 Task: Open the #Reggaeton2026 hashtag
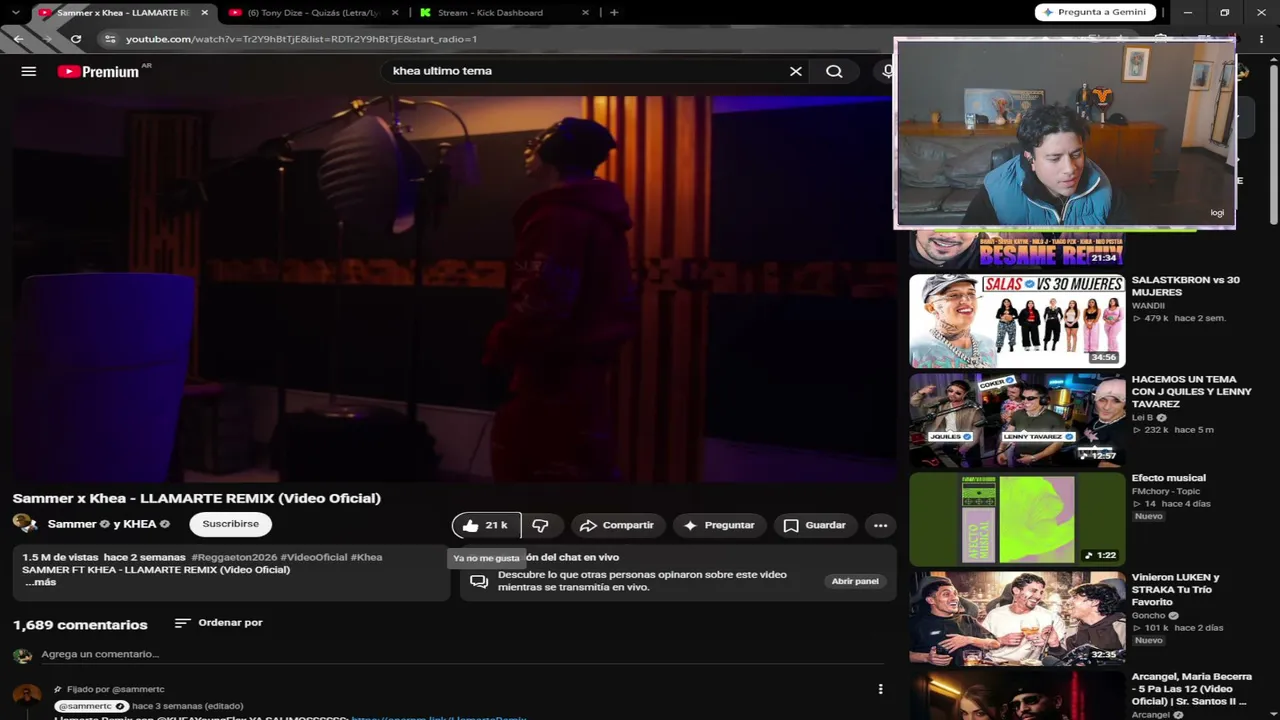234,557
